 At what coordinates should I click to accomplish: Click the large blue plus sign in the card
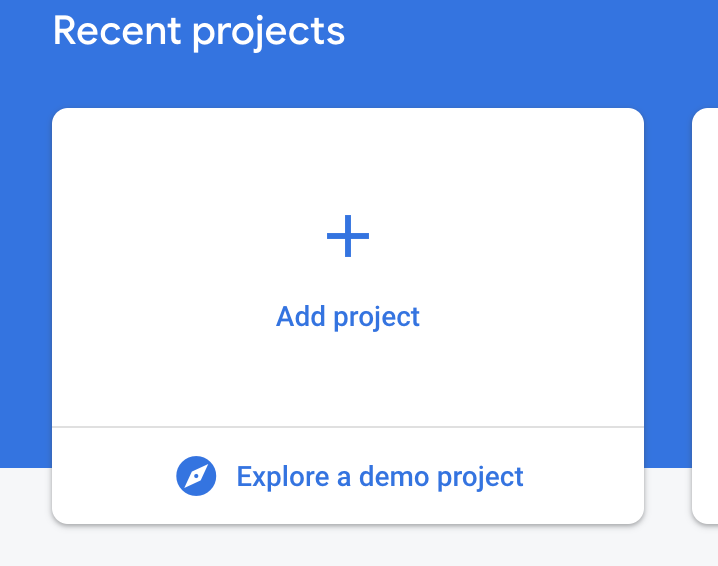[x=348, y=236]
